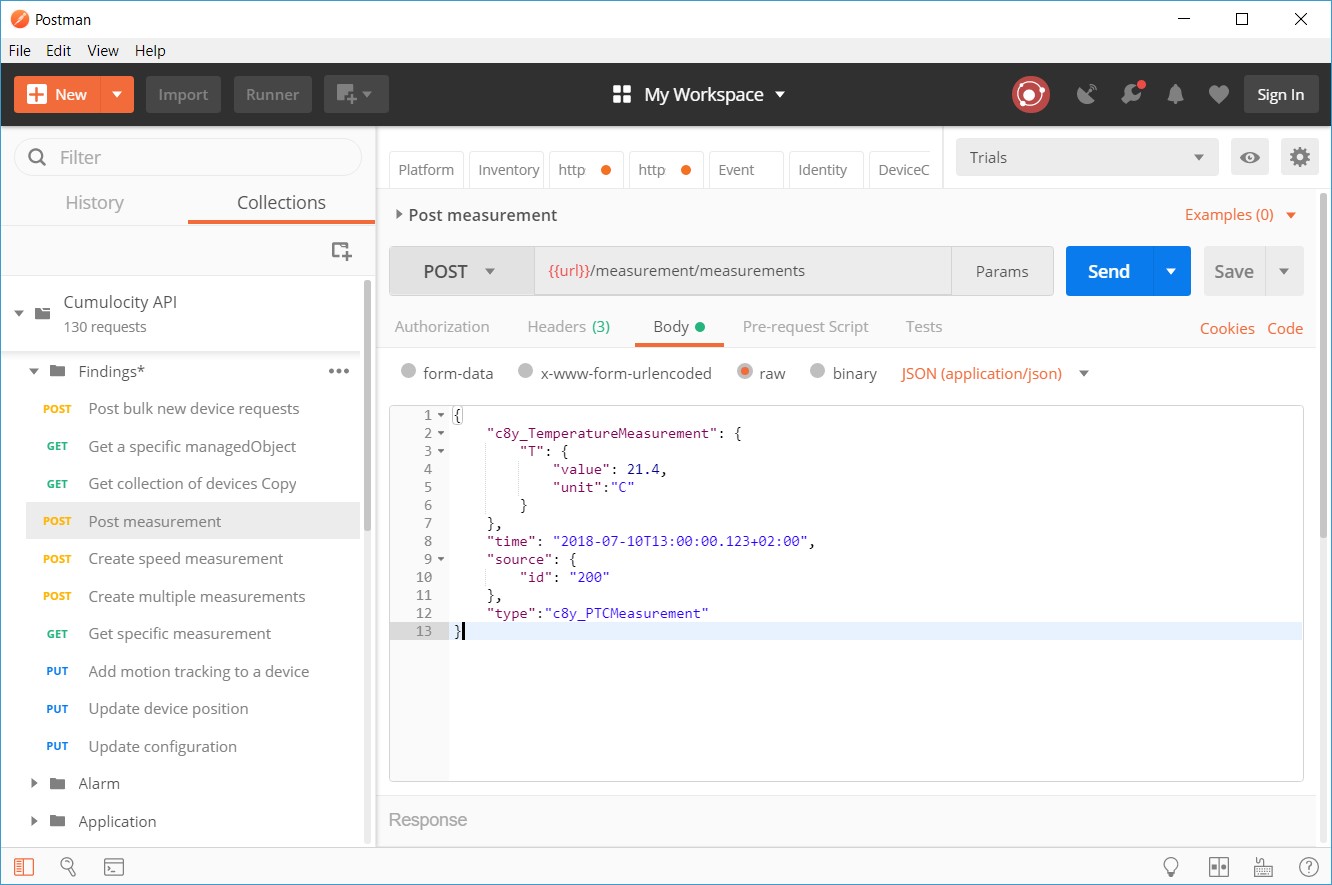
Task: Open the Trials environment dropdown
Action: (x=1086, y=157)
